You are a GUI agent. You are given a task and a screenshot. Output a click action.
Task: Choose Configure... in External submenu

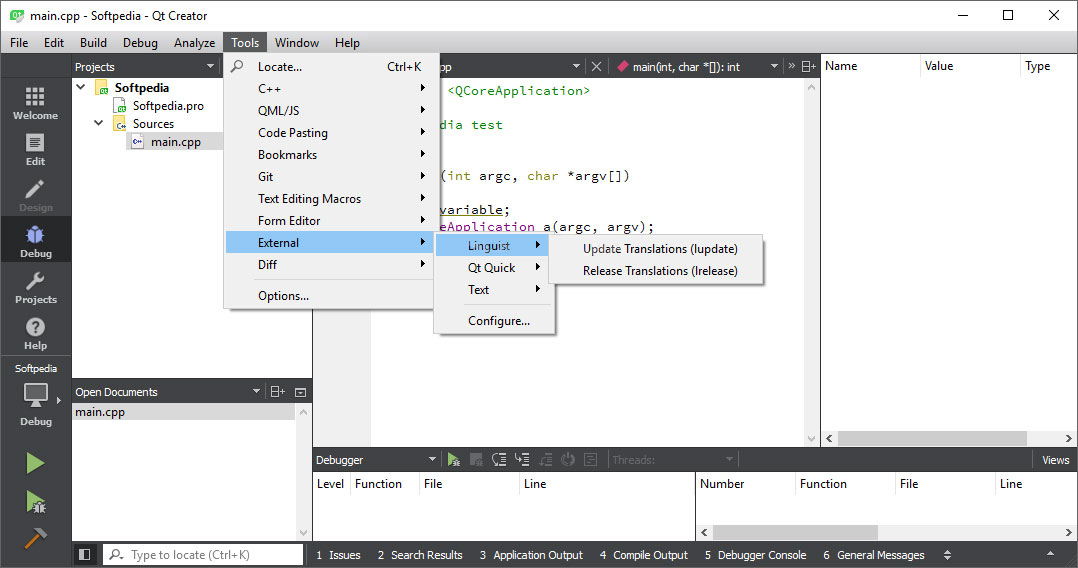point(498,321)
